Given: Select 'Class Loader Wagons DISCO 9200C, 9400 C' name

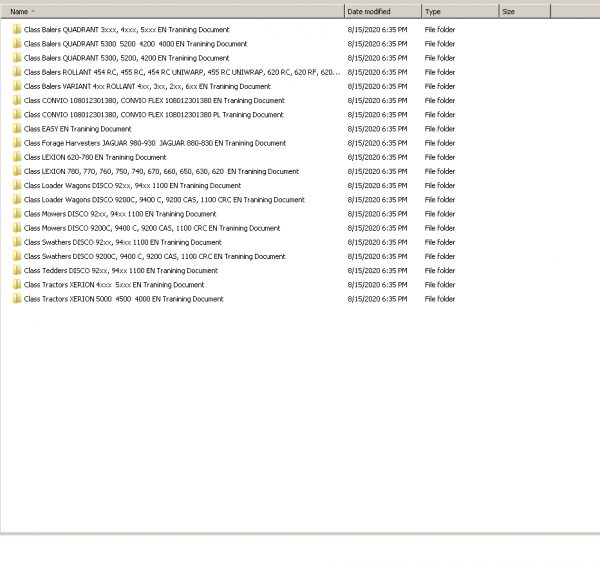Looking at the screenshot, I should pyautogui.click(x=164, y=199).
